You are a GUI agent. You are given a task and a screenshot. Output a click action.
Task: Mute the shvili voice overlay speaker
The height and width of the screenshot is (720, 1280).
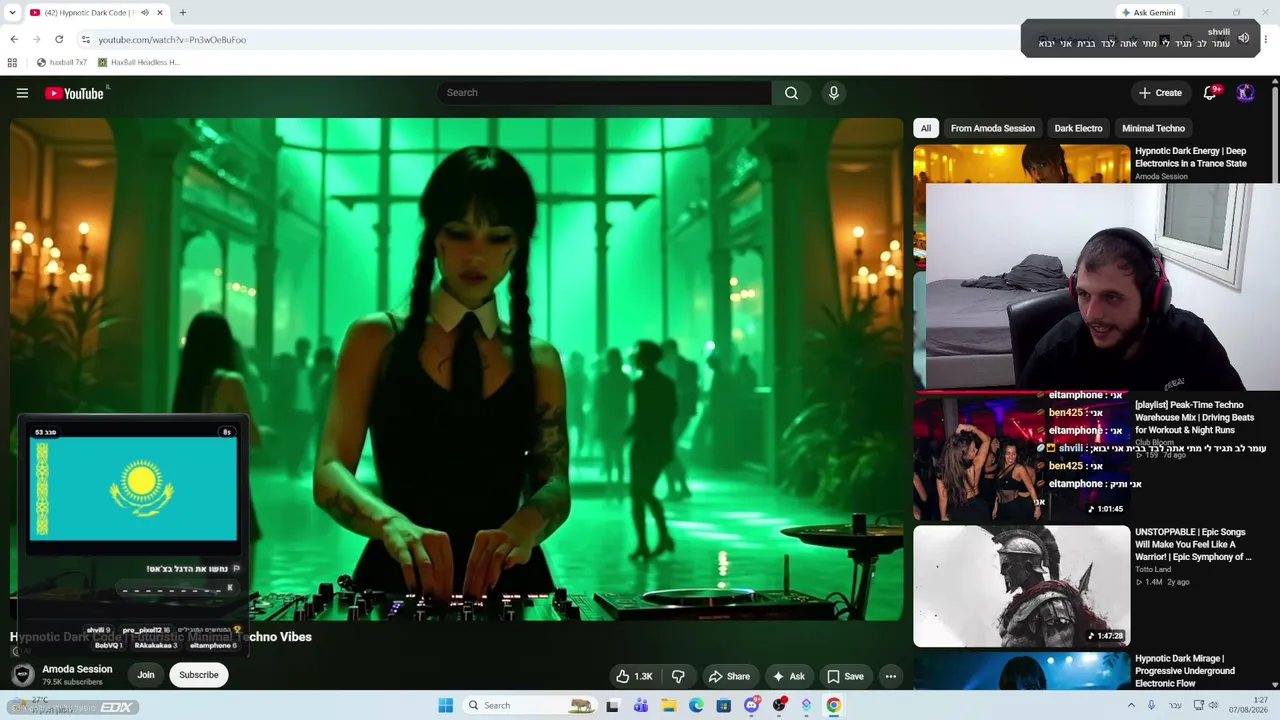1244,38
